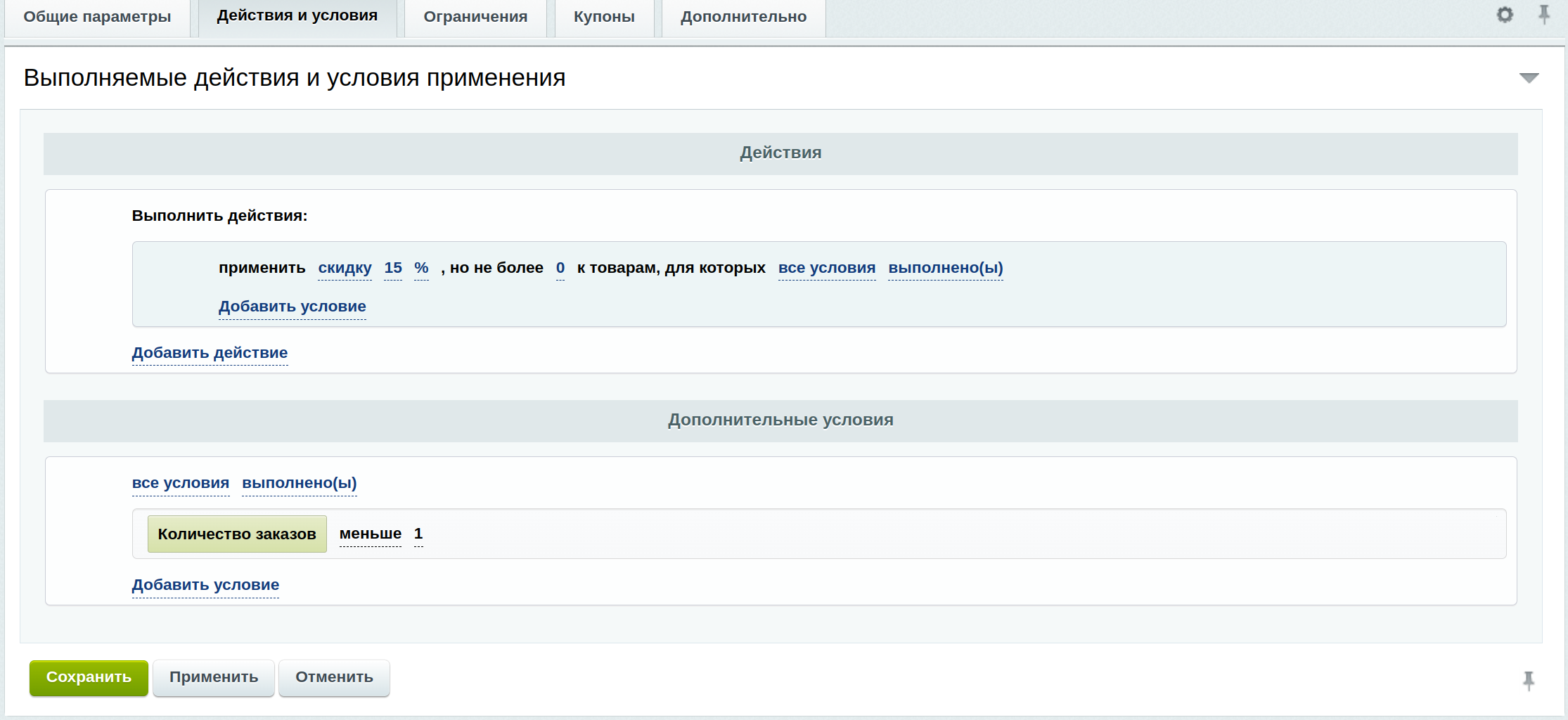Open the Ограничения tab
1568x720 pixels.
475,17
